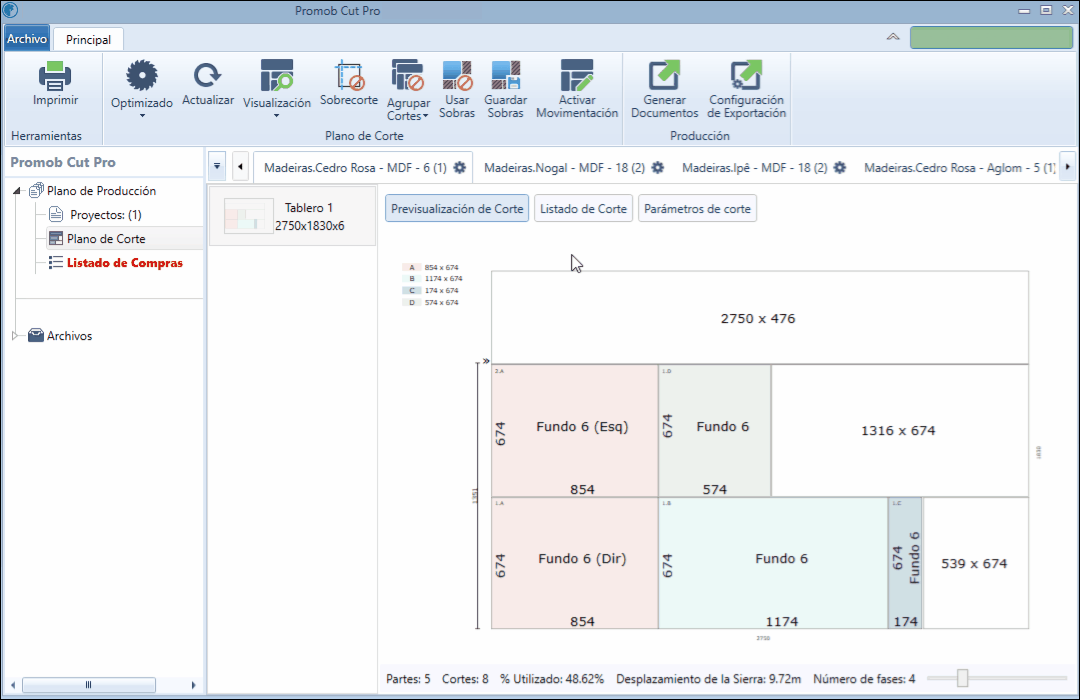
Task: Open Parámetros de corte view
Action: pyautogui.click(x=697, y=209)
